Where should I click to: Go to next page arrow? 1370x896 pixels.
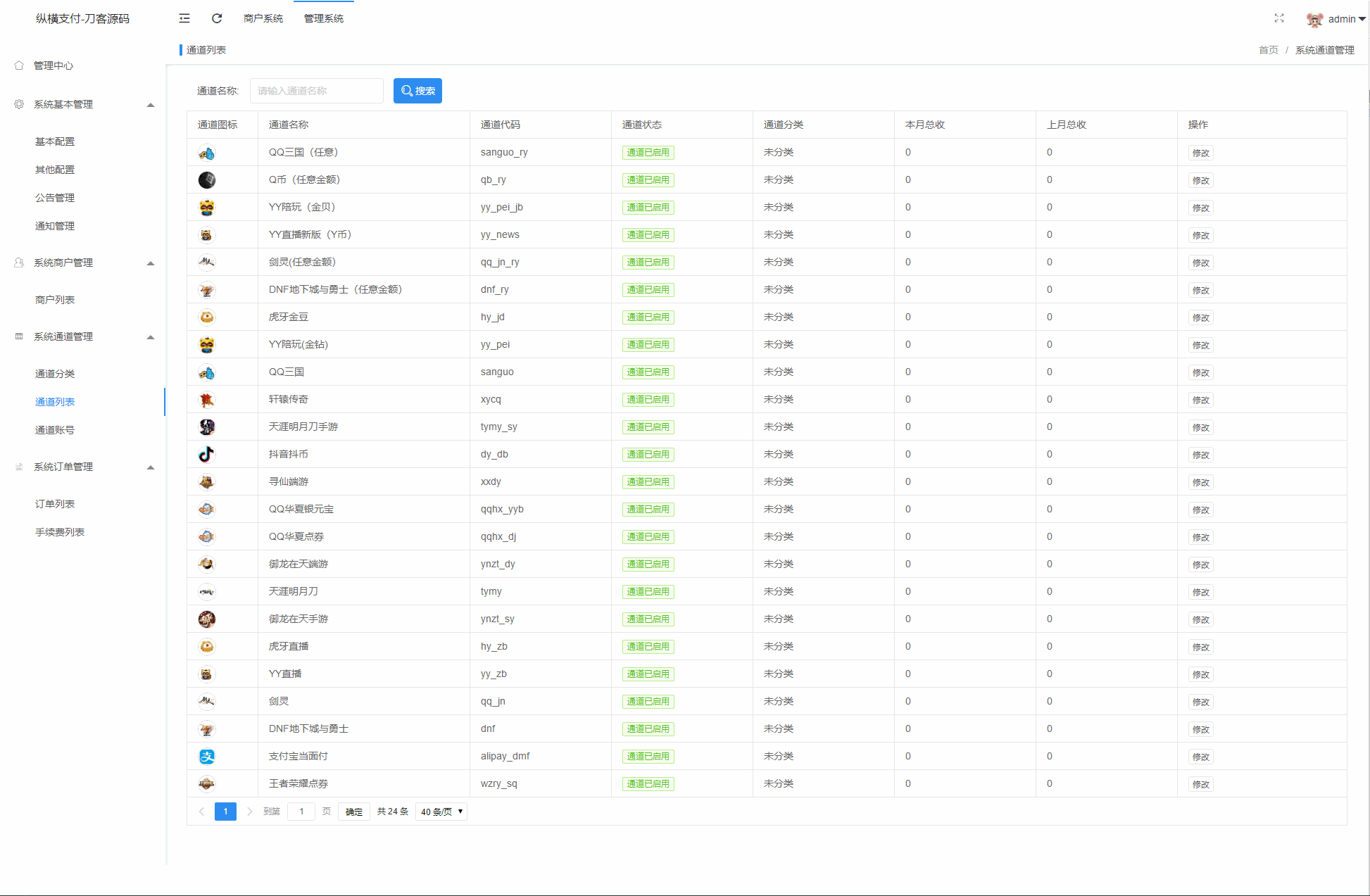(249, 812)
